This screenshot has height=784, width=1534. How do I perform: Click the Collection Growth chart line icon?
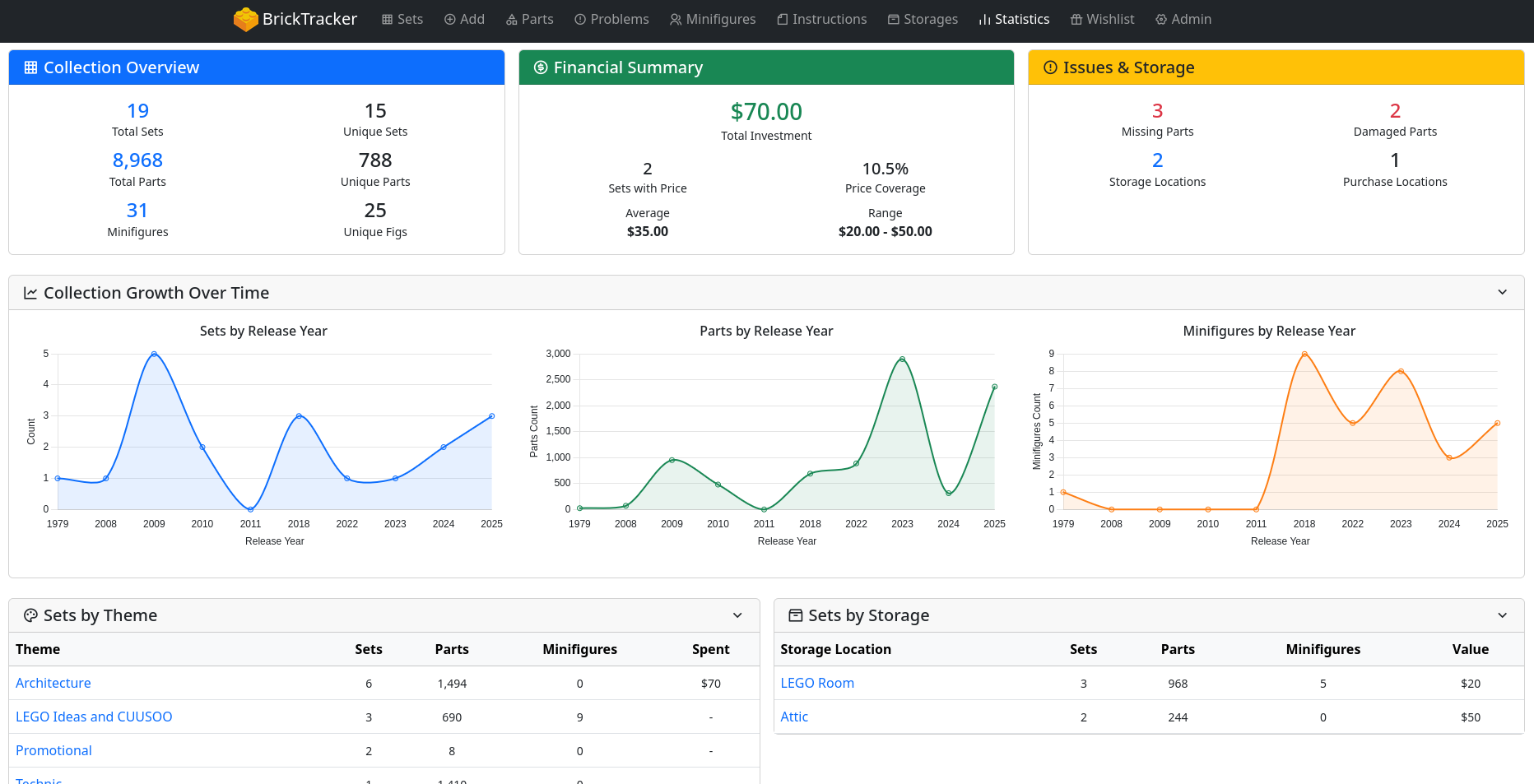coord(30,293)
